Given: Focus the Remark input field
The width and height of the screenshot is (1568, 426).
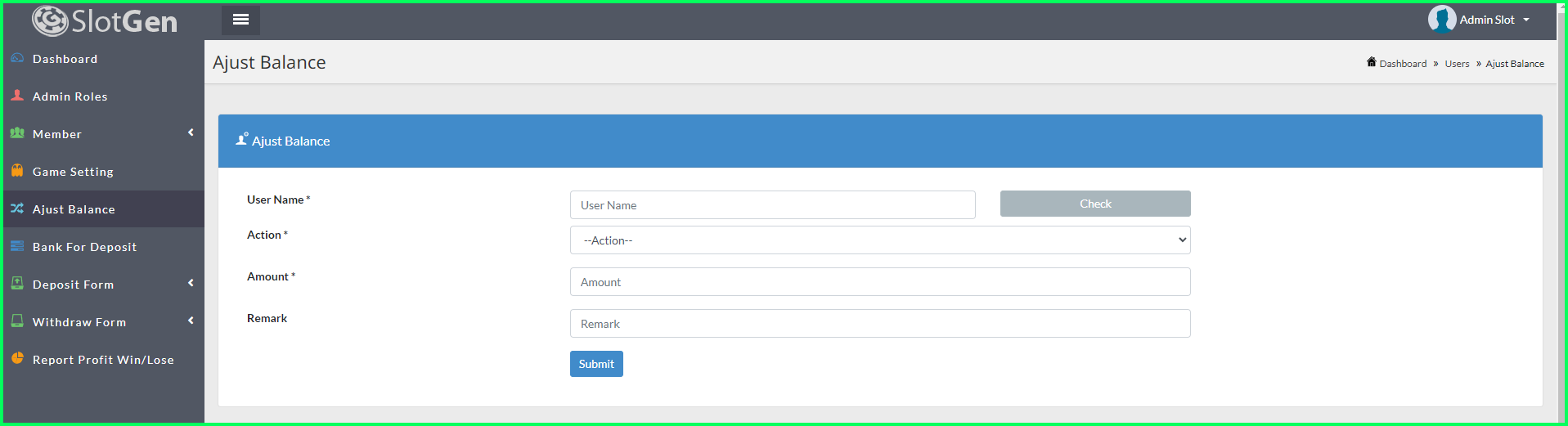Looking at the screenshot, I should pyautogui.click(x=880, y=324).
